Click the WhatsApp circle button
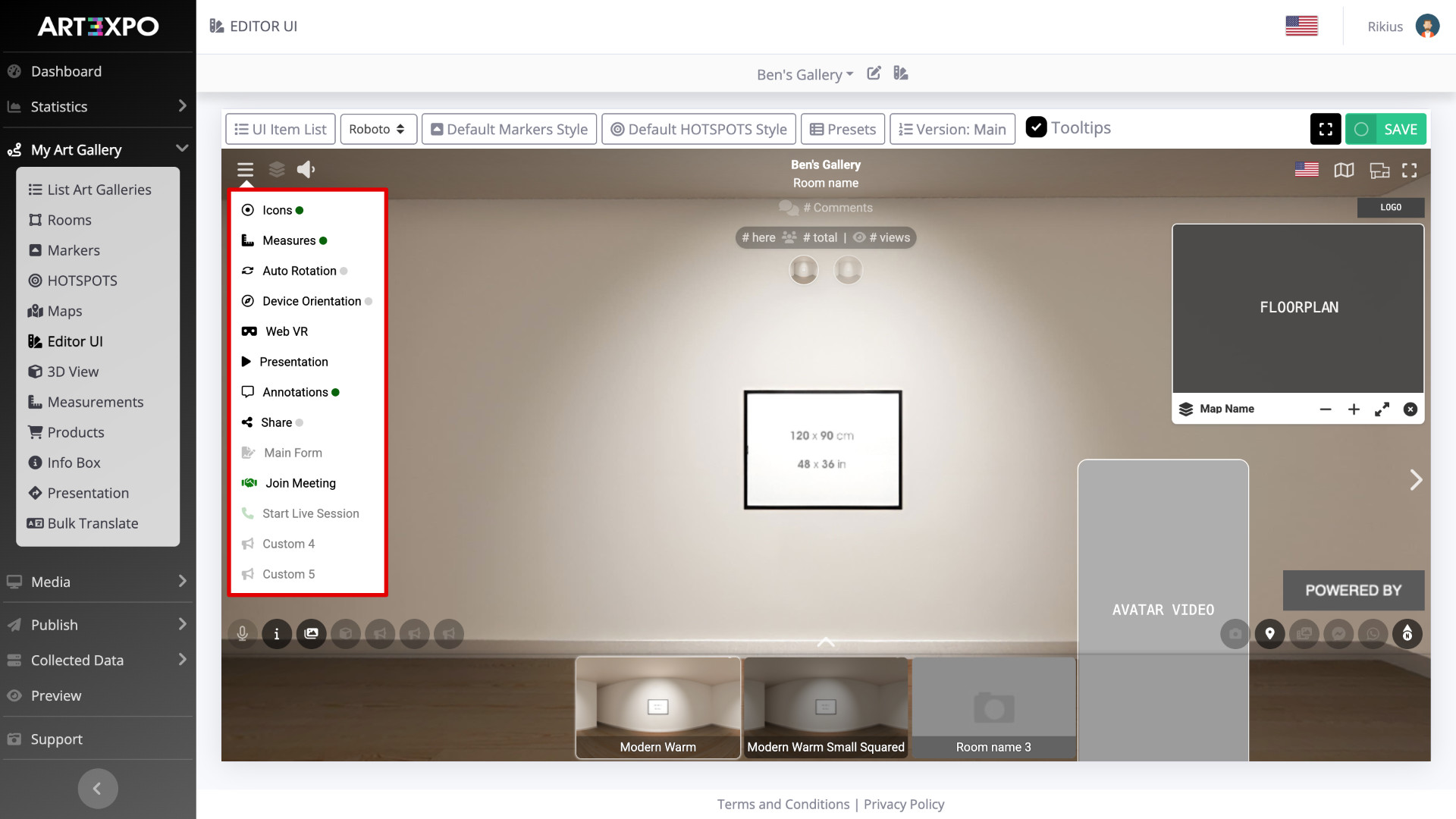This screenshot has height=819, width=1456. point(1373,634)
